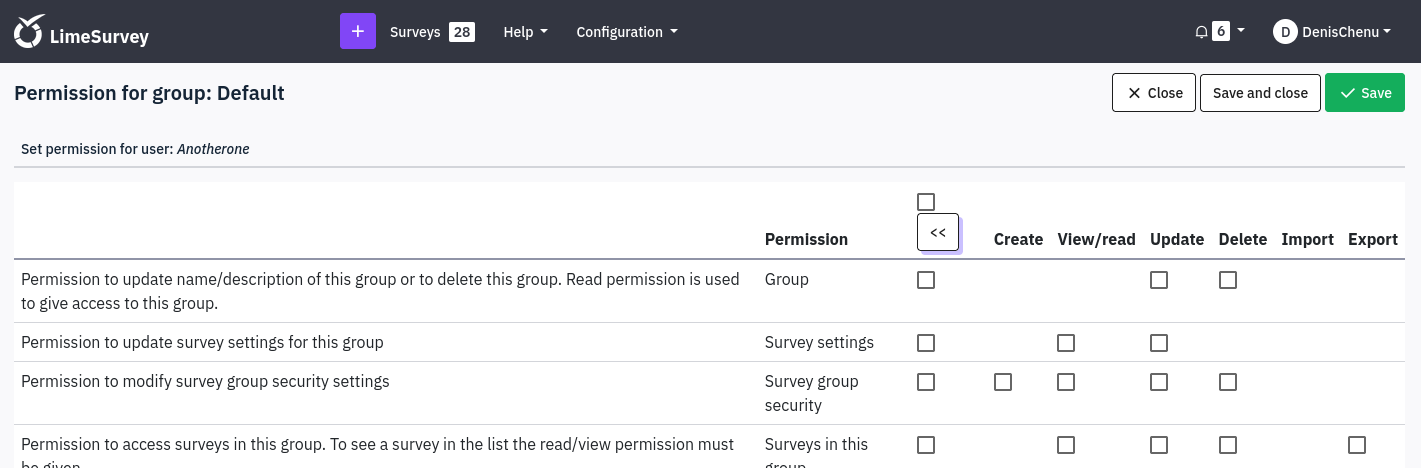
Task: Open the Configuration dropdown menu
Action: pos(627,32)
